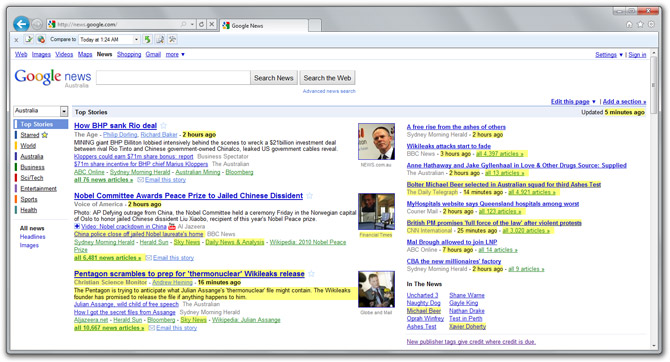Viewport: 670px width, 362px height.
Task: Open 'Mal Brough allowed to join LNP'
Action: (x=452, y=242)
